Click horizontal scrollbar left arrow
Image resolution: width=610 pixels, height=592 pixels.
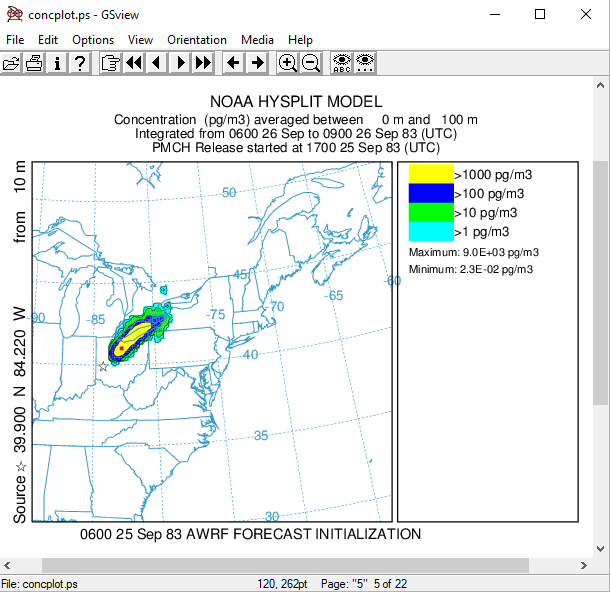pyautogui.click(x=7, y=565)
